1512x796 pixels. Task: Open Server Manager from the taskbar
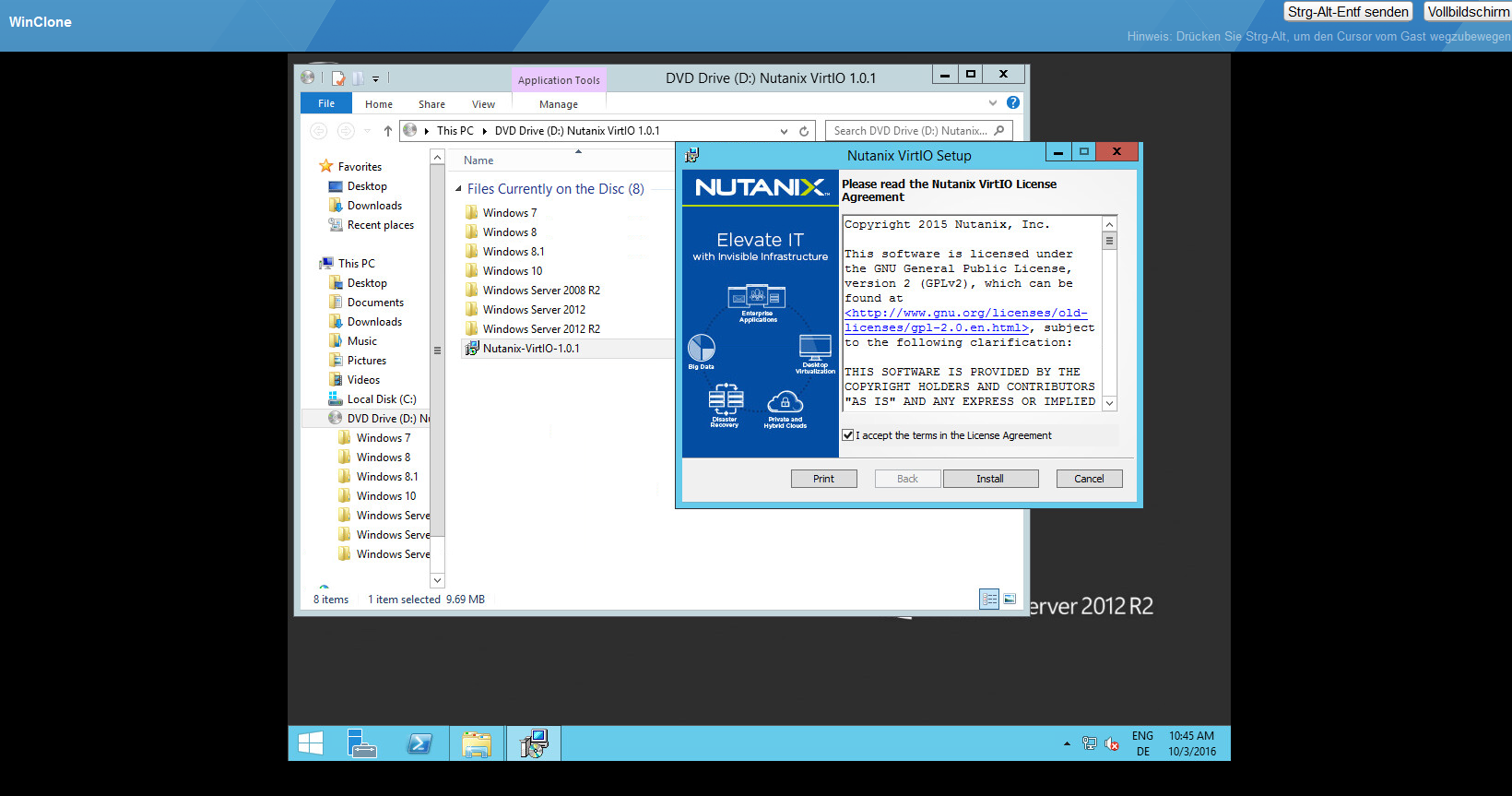[361, 743]
